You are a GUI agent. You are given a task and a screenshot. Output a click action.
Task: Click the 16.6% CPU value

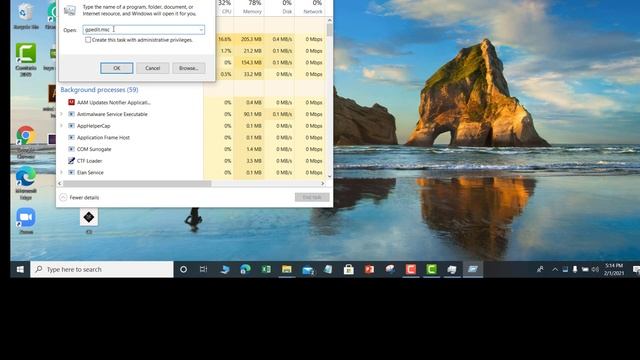pos(224,39)
